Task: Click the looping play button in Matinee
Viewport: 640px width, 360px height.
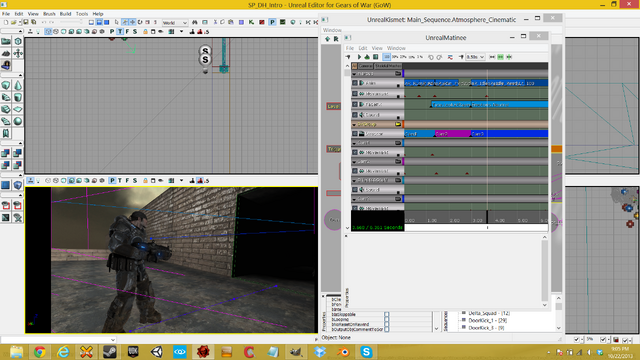Action: tap(367, 57)
